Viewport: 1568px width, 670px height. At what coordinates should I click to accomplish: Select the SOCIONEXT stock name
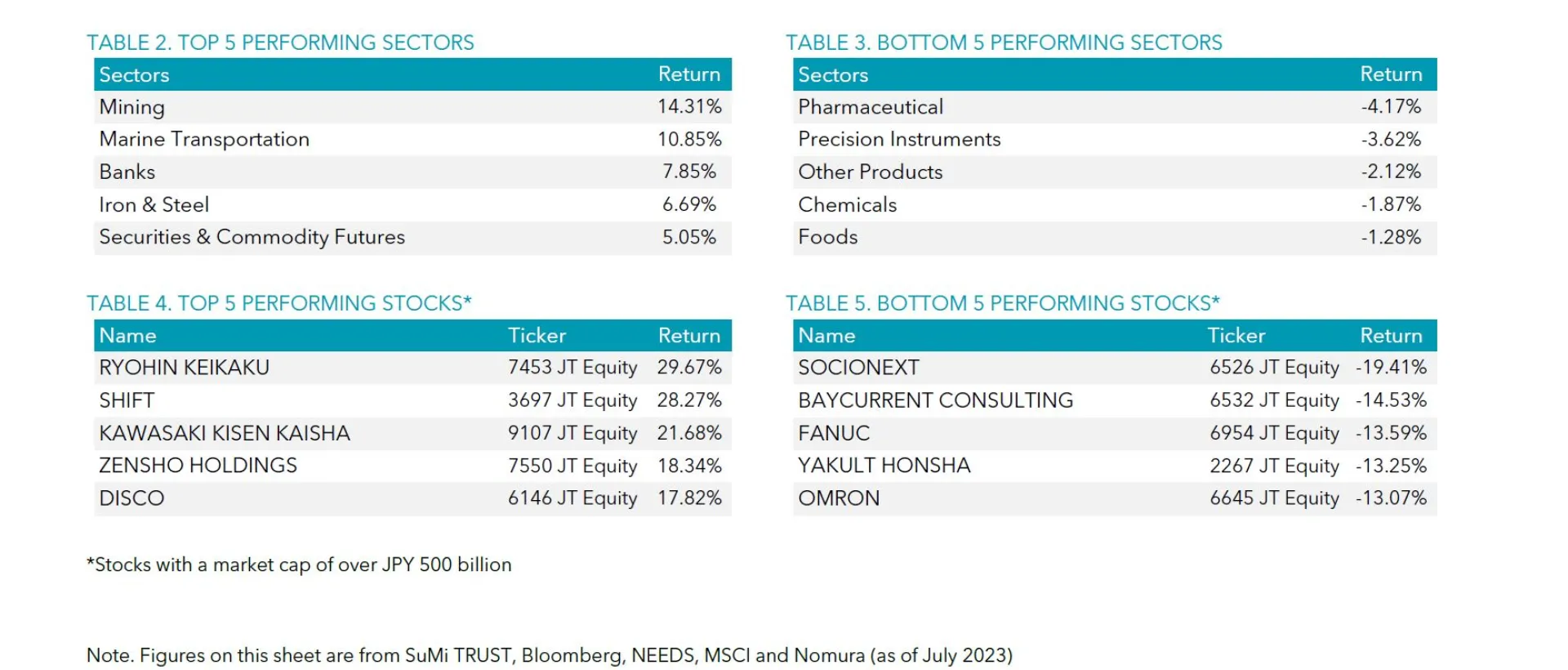pyautogui.click(x=858, y=368)
